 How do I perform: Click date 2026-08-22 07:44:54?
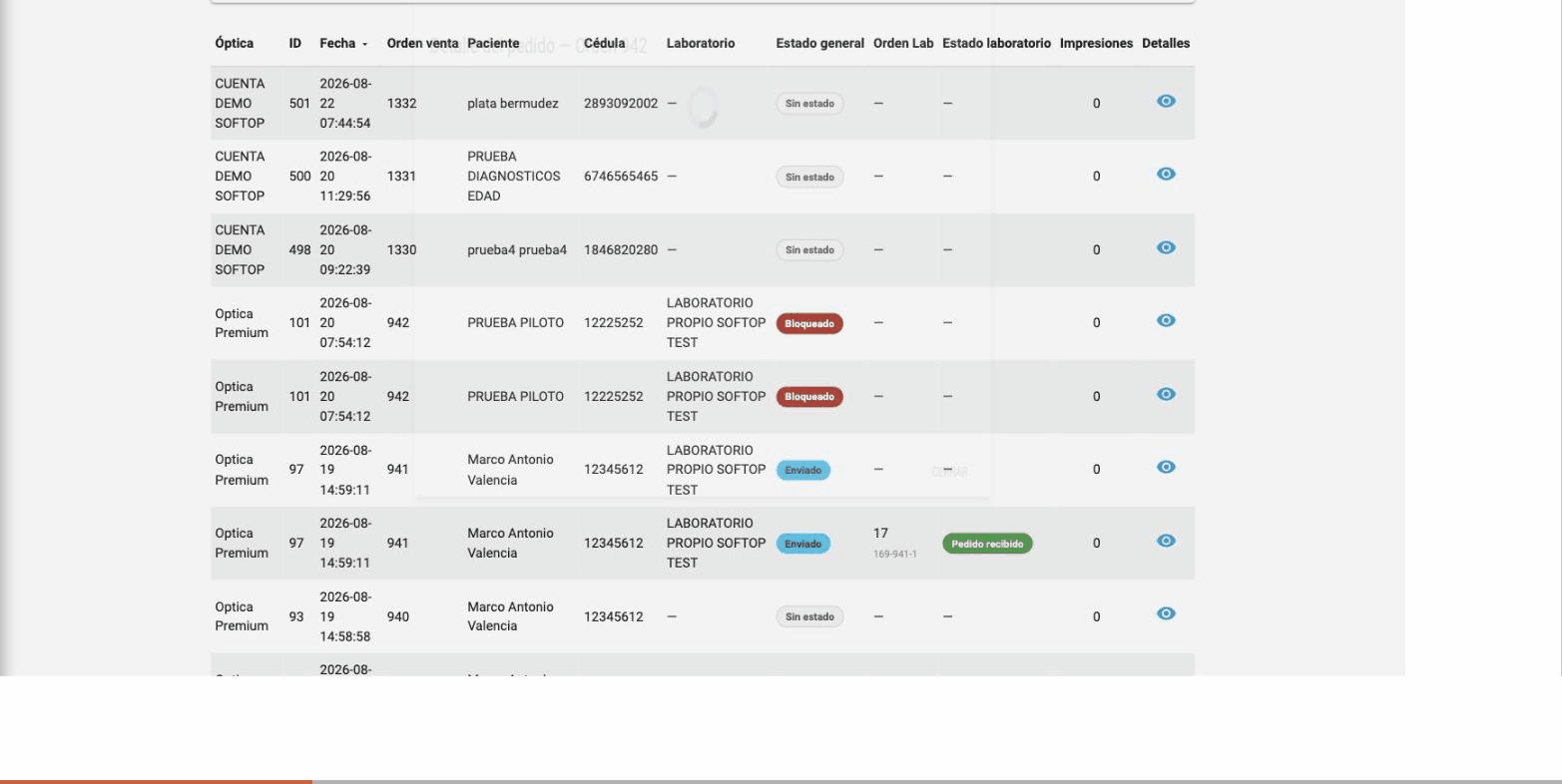(x=345, y=104)
